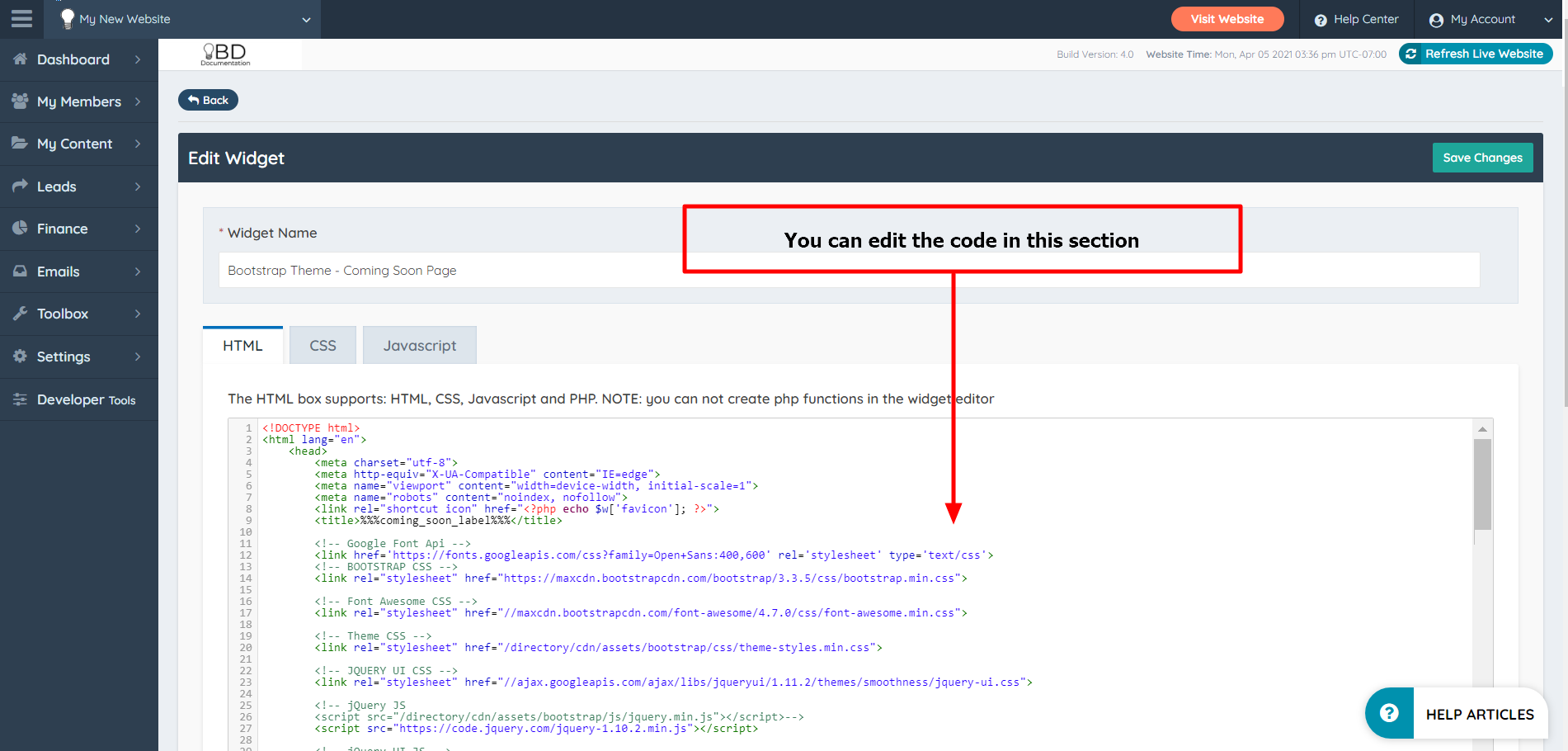Image resolution: width=1568 pixels, height=751 pixels.
Task: Open the Help Center link
Action: click(x=1357, y=19)
